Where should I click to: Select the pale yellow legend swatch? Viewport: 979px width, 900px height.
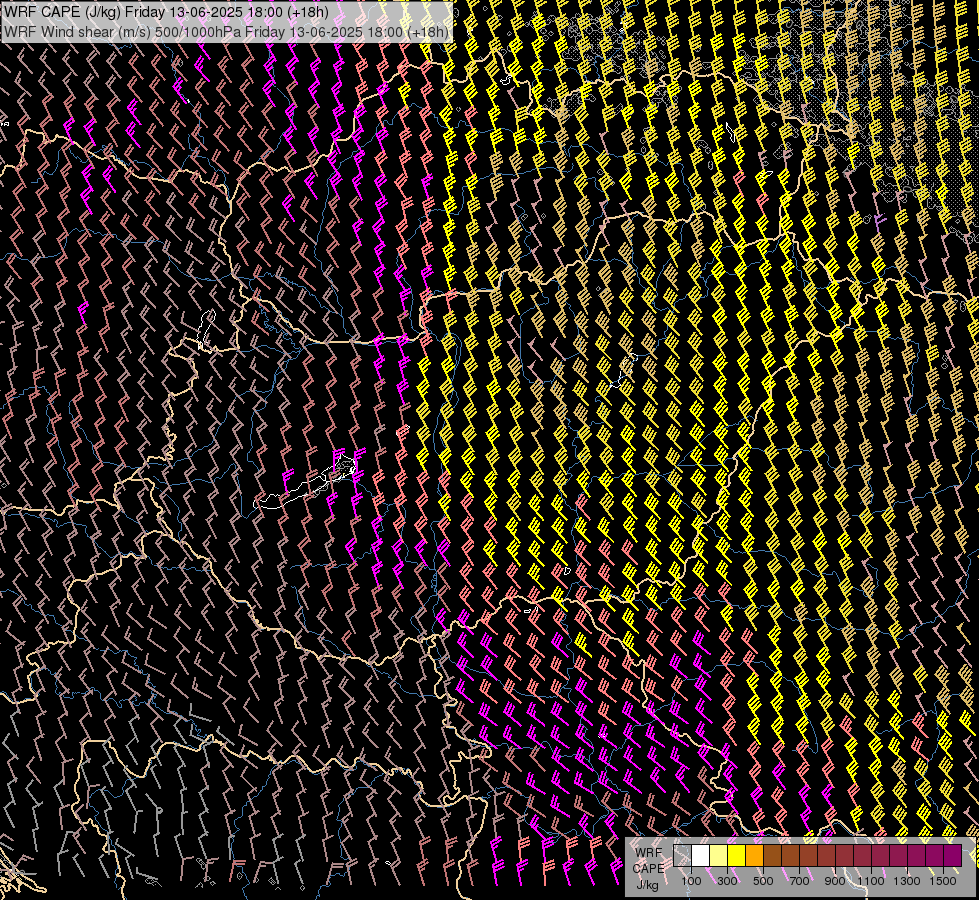point(719,855)
